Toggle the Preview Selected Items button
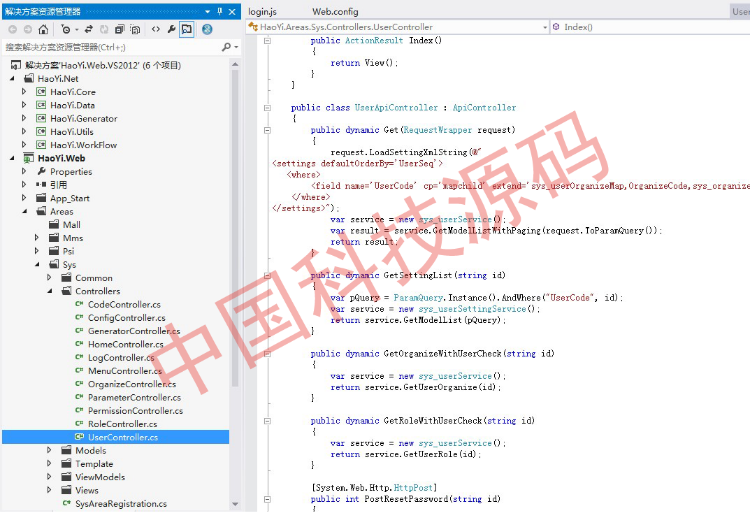Image resolution: width=750 pixels, height=512 pixels. (187, 29)
